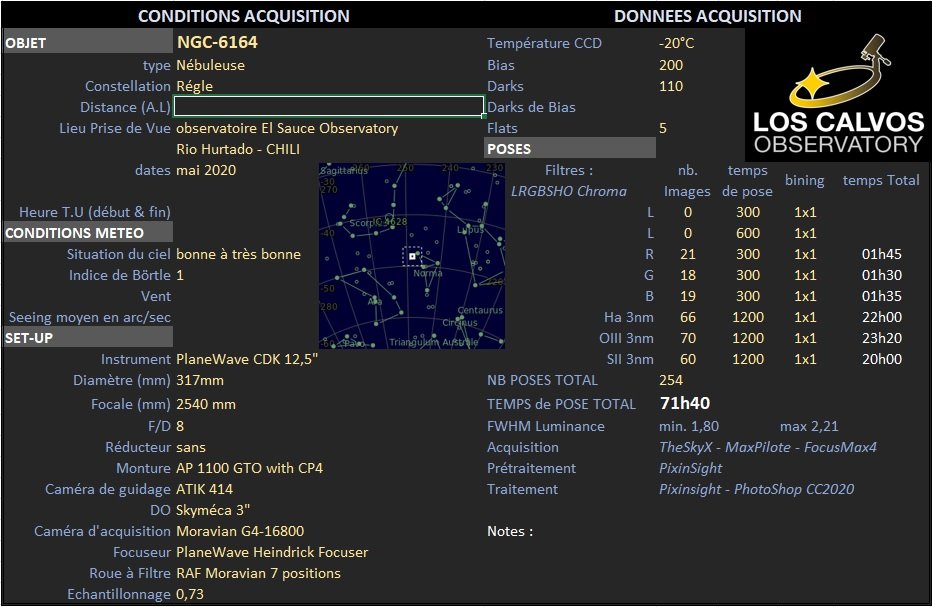Click the Los Calvos Observatory logo
This screenshot has width=932, height=607.
click(838, 95)
